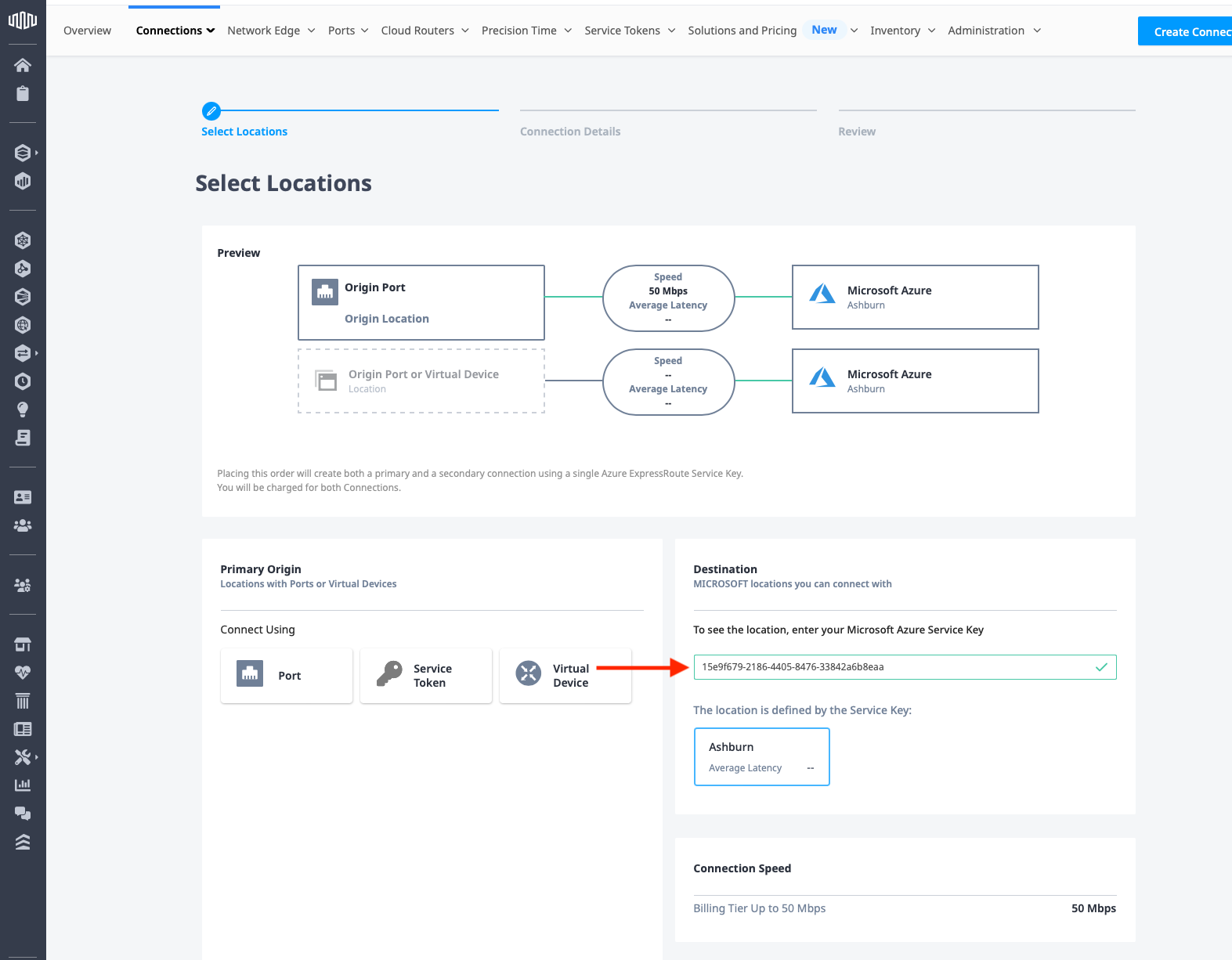1232x960 pixels.
Task: Open the document scroll sidebar icon
Action: 23,438
